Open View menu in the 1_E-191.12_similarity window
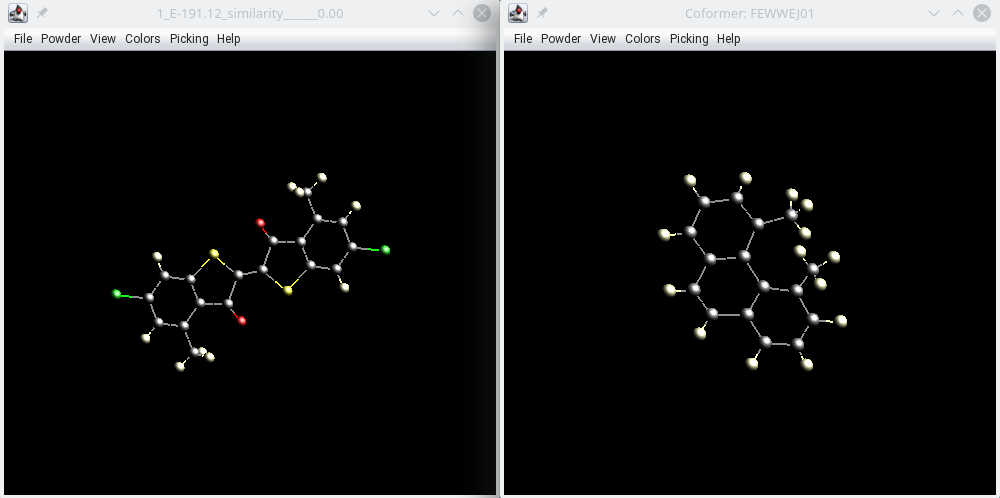Image resolution: width=1000 pixels, height=498 pixels. pos(103,39)
